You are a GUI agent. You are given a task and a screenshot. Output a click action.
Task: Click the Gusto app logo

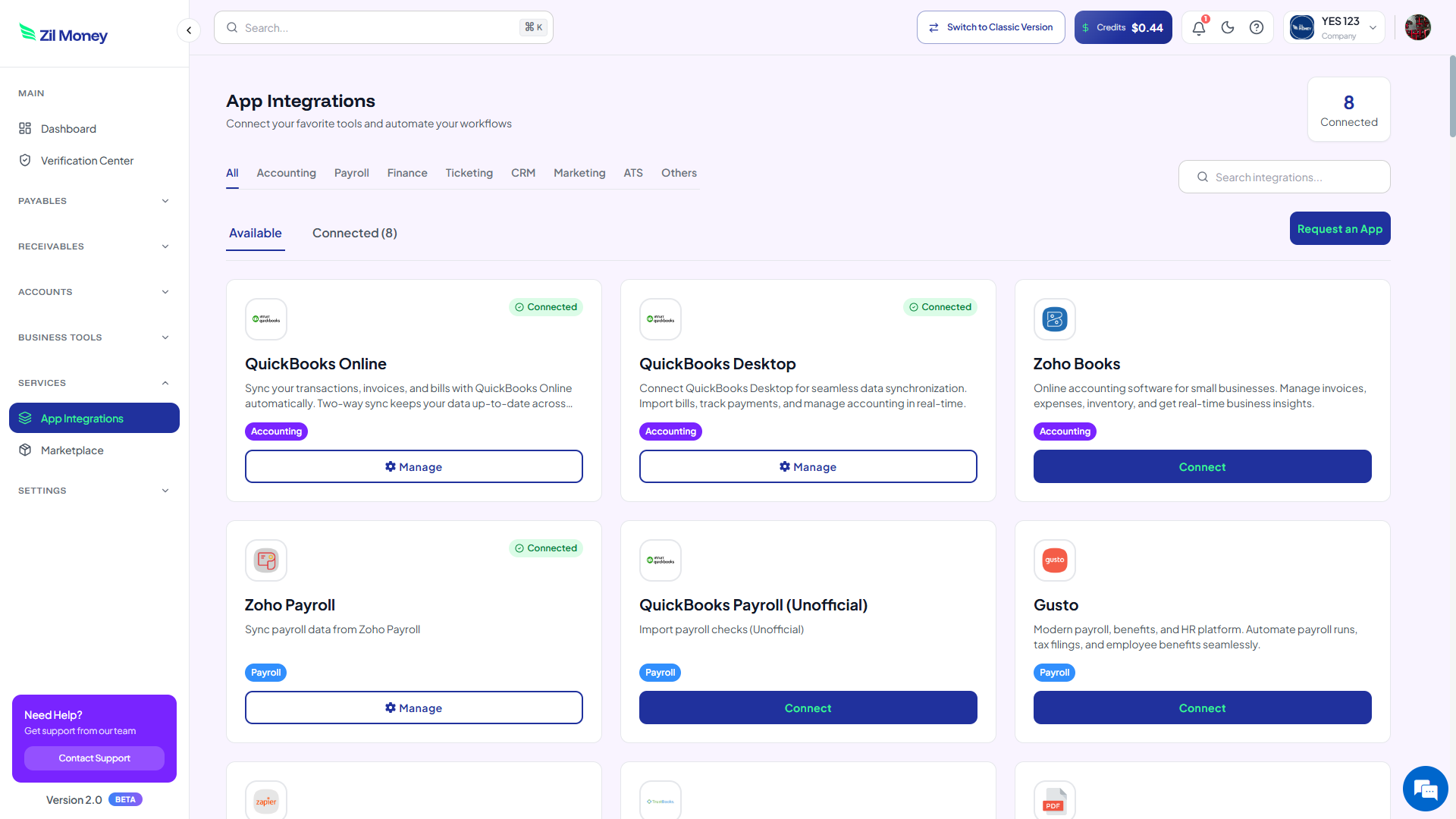[x=1055, y=560]
